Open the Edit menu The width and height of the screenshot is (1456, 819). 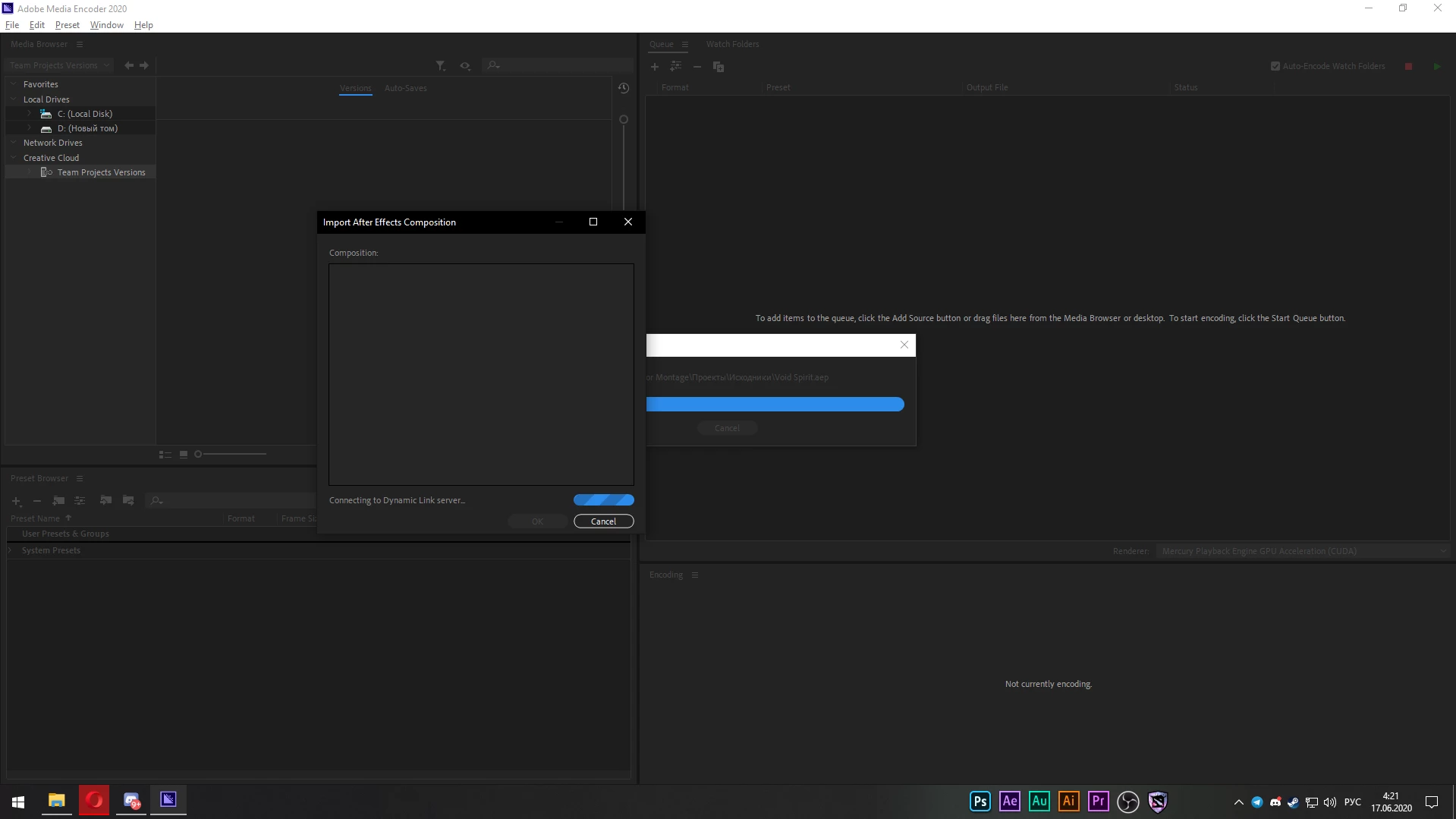click(x=37, y=25)
